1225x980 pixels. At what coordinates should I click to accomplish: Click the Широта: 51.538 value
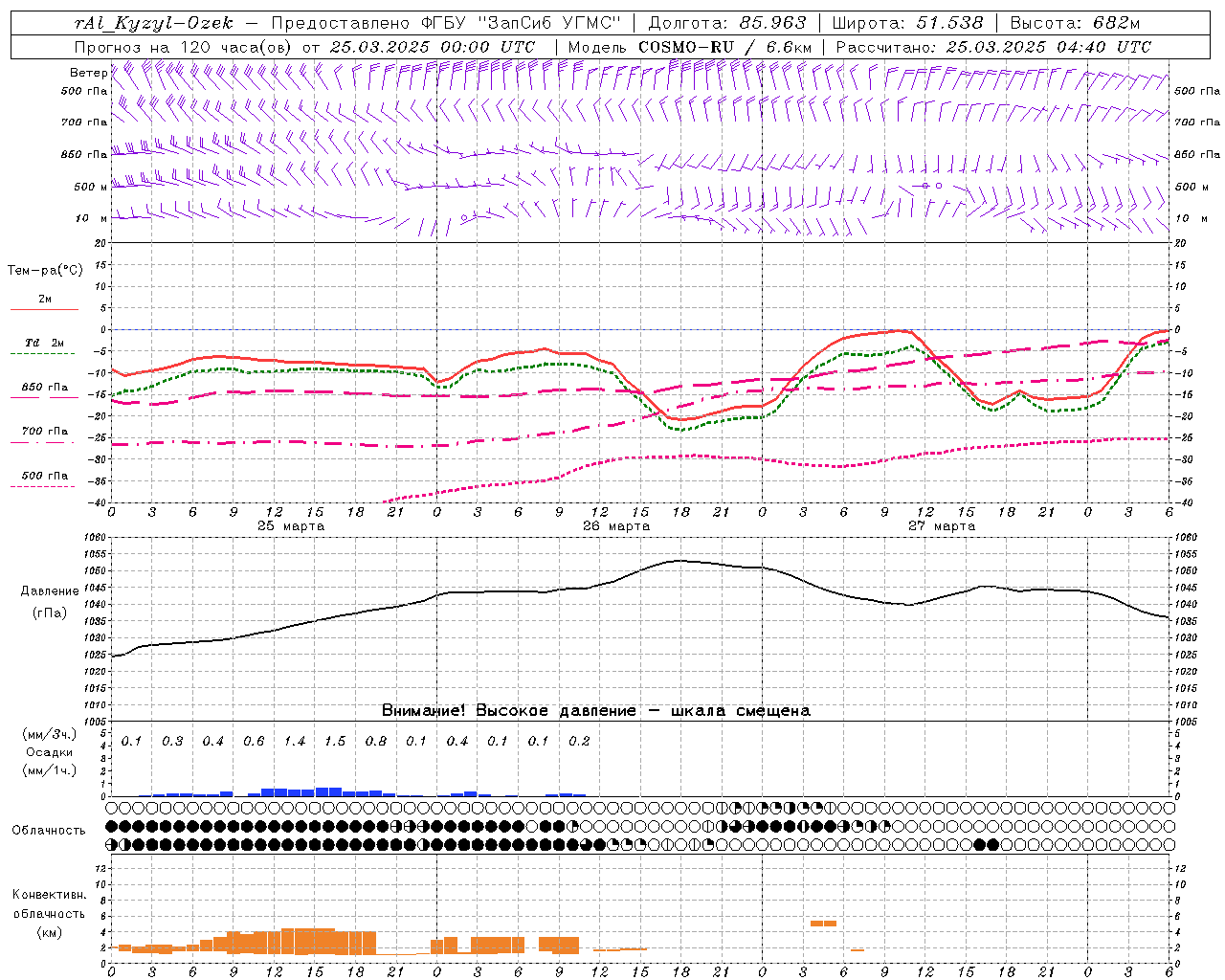click(907, 23)
